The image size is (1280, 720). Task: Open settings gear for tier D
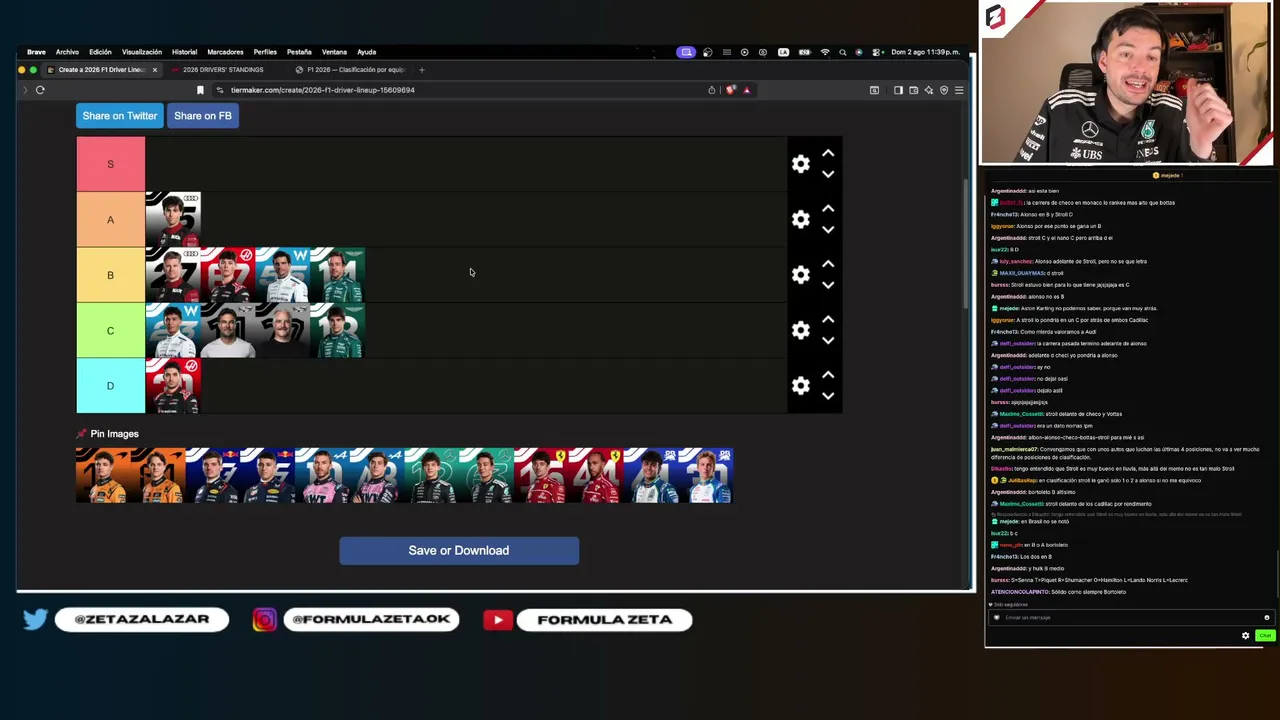(800, 386)
